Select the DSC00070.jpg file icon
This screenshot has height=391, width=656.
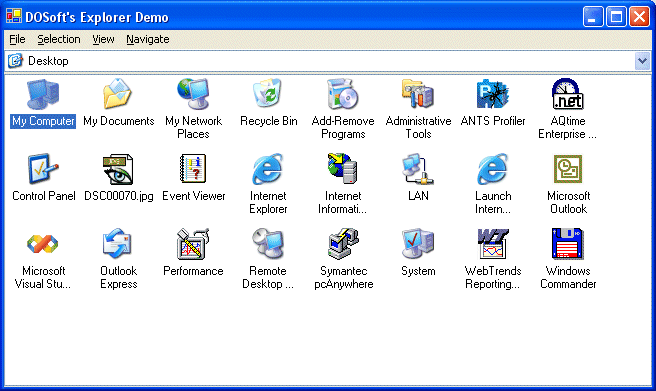pos(118,169)
